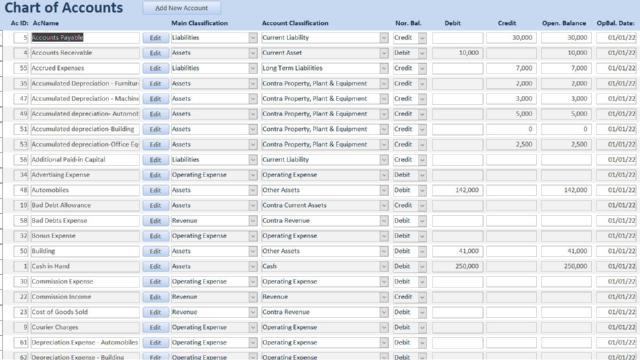640x360 pixels.
Task: Click the Accrued Expenses name field
Action: pyautogui.click(x=85, y=68)
